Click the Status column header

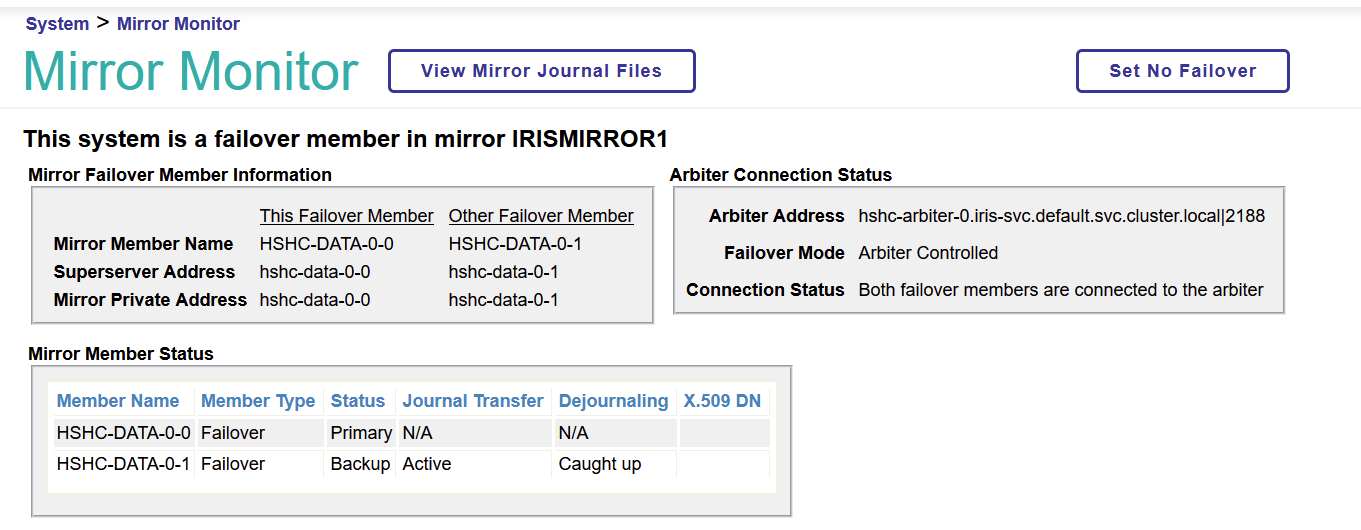coord(357,401)
